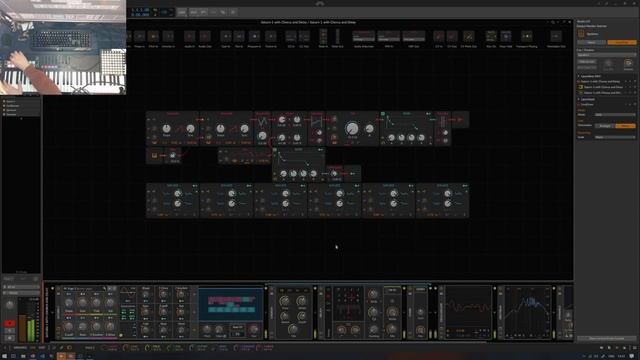The width and height of the screenshot is (640, 360).
Task: Click the orange Bitwig Studio taskbar icon
Action: click(x=61, y=356)
